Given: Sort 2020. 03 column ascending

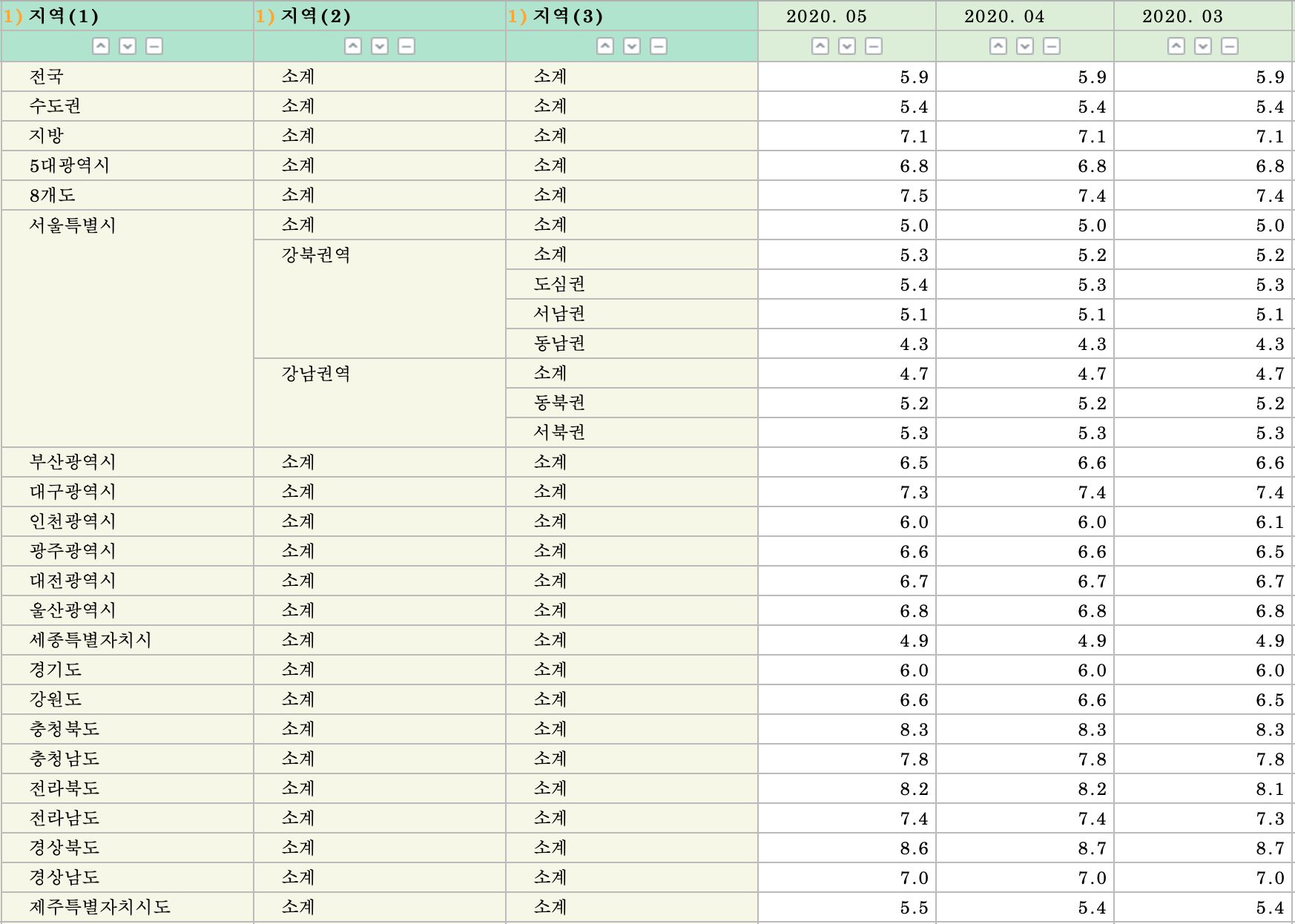Looking at the screenshot, I should point(1176,46).
